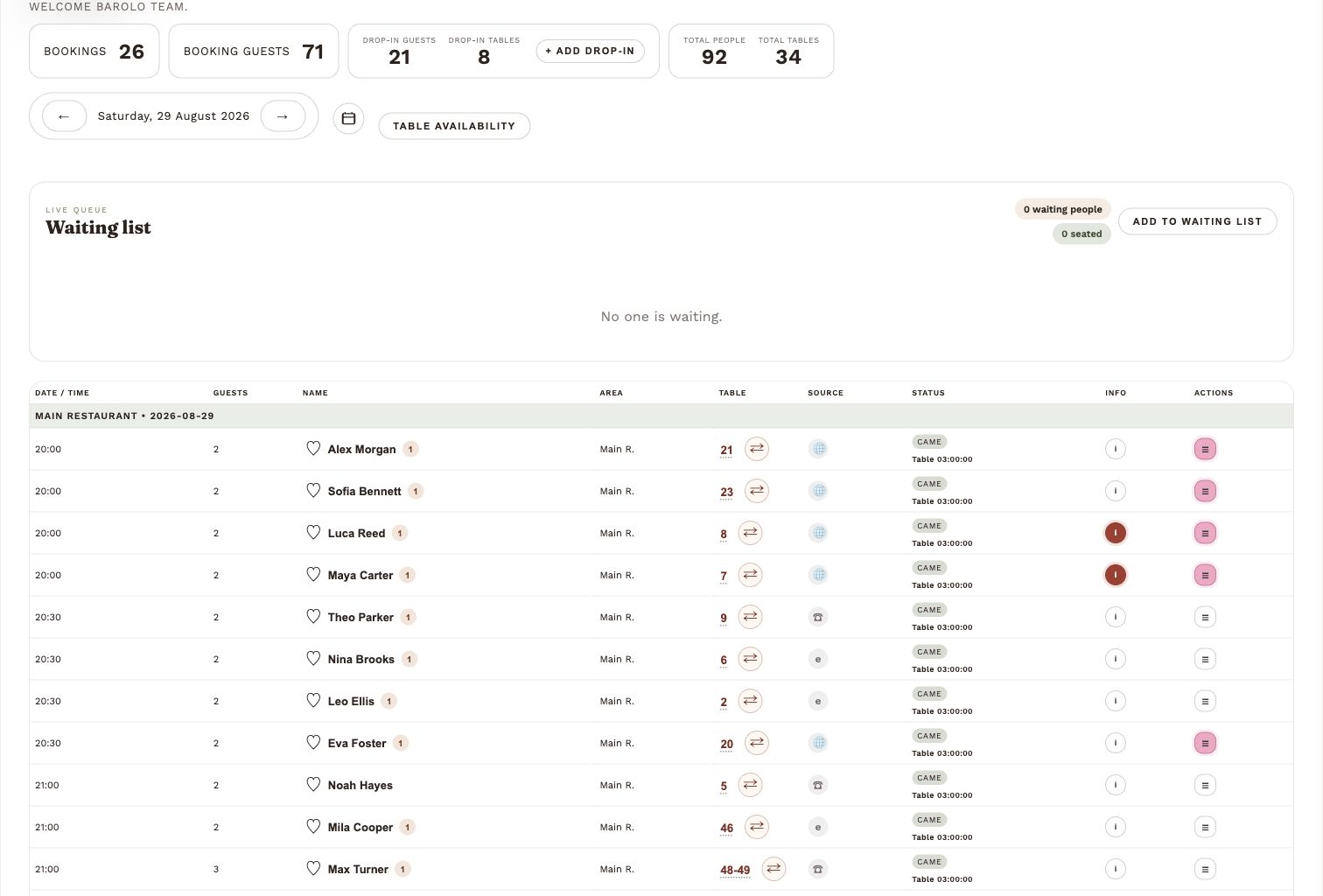Viewport: 1323px width, 896px height.
Task: Click the date Saturday, 29 August 2026
Action: (173, 115)
